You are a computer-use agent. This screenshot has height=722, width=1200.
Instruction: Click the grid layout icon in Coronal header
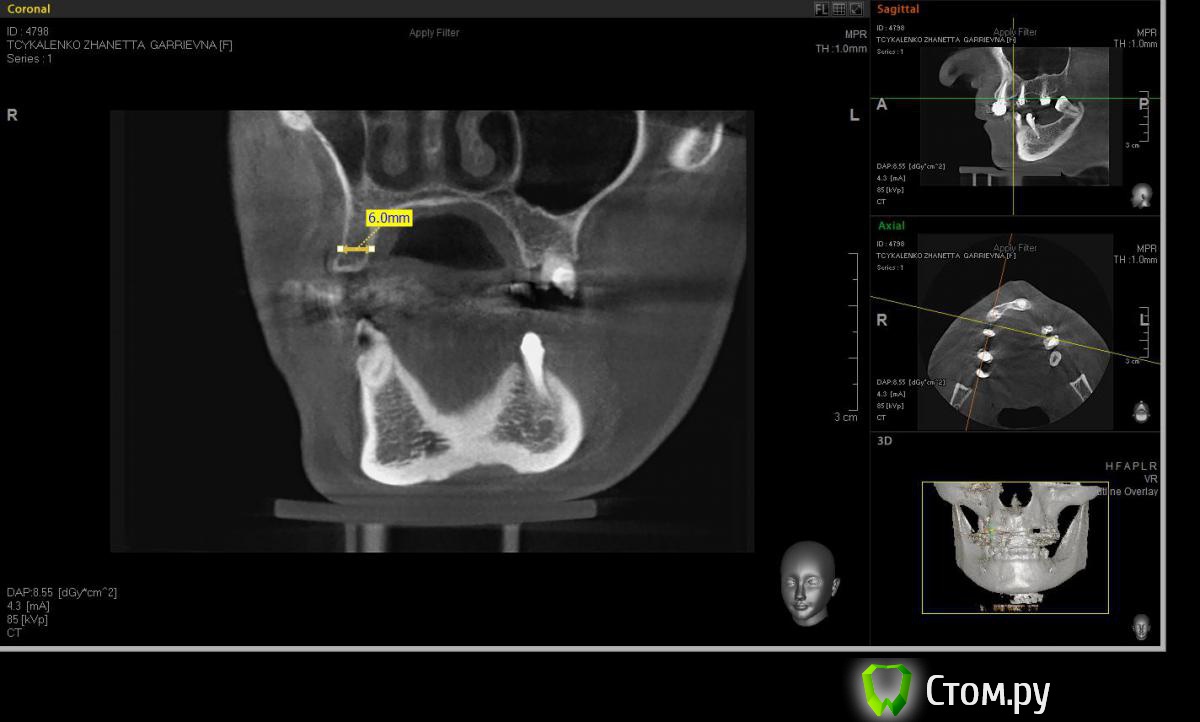coord(839,9)
